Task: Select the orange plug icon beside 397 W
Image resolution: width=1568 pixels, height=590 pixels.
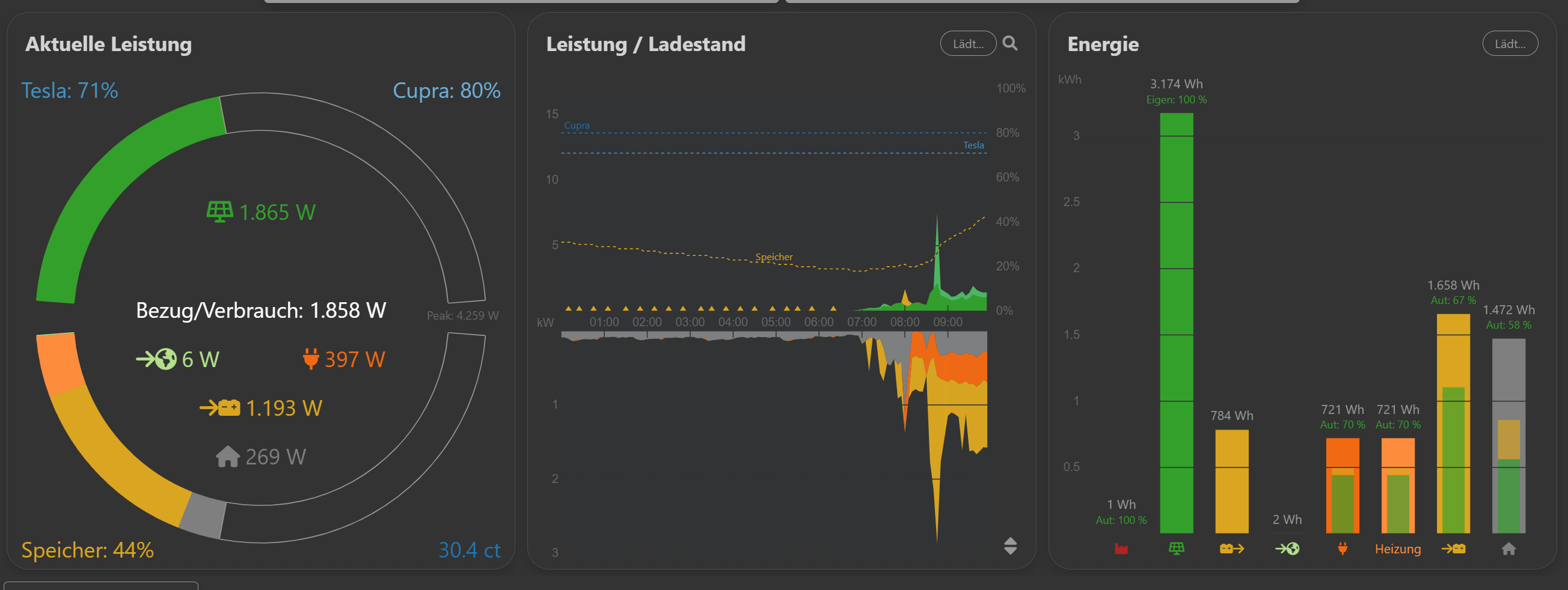Action: (311, 359)
